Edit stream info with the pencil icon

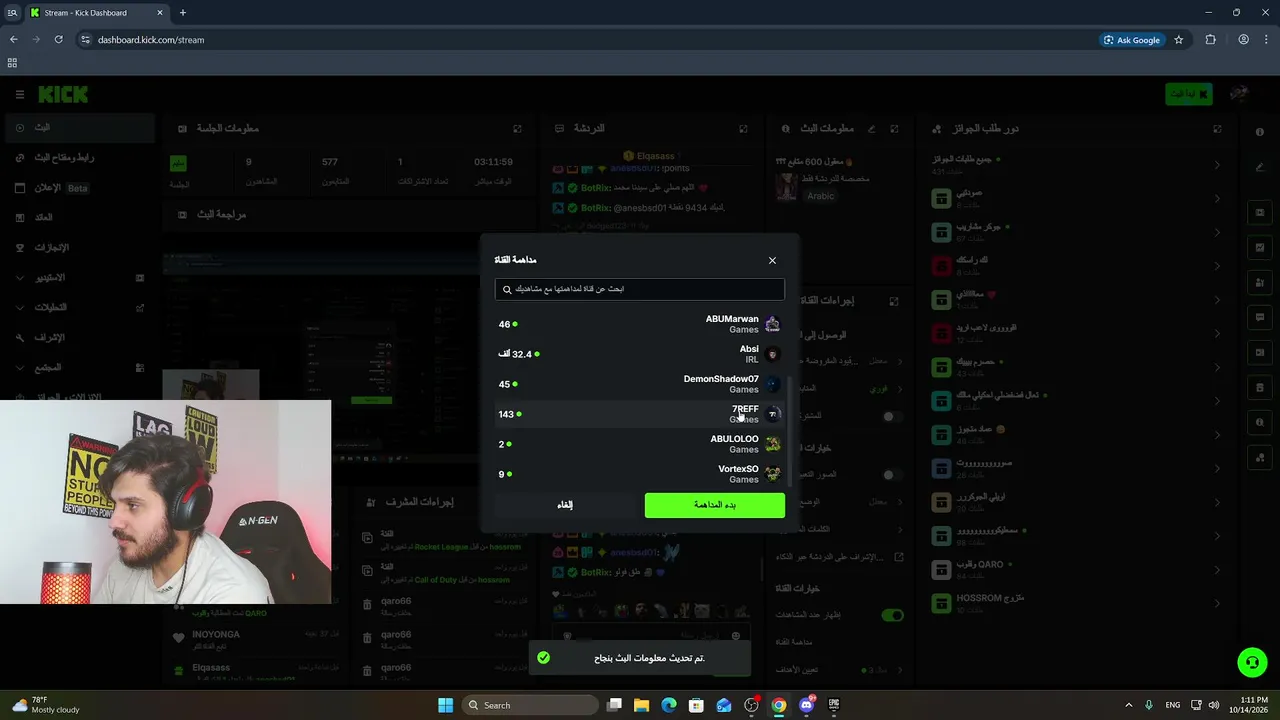point(872,129)
